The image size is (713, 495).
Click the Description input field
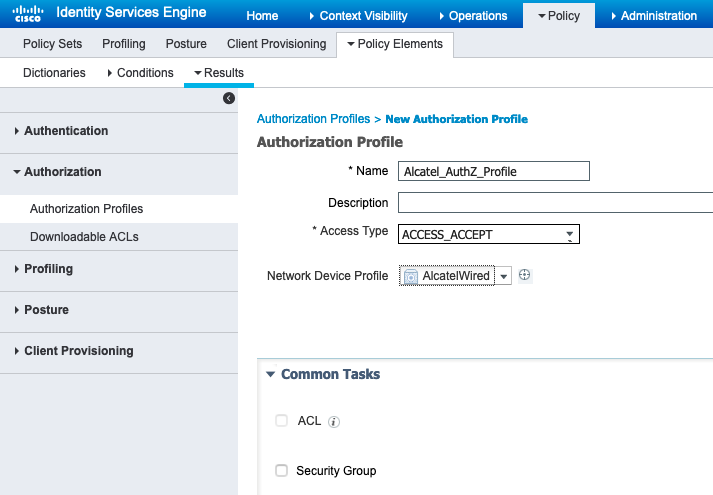click(x=556, y=202)
